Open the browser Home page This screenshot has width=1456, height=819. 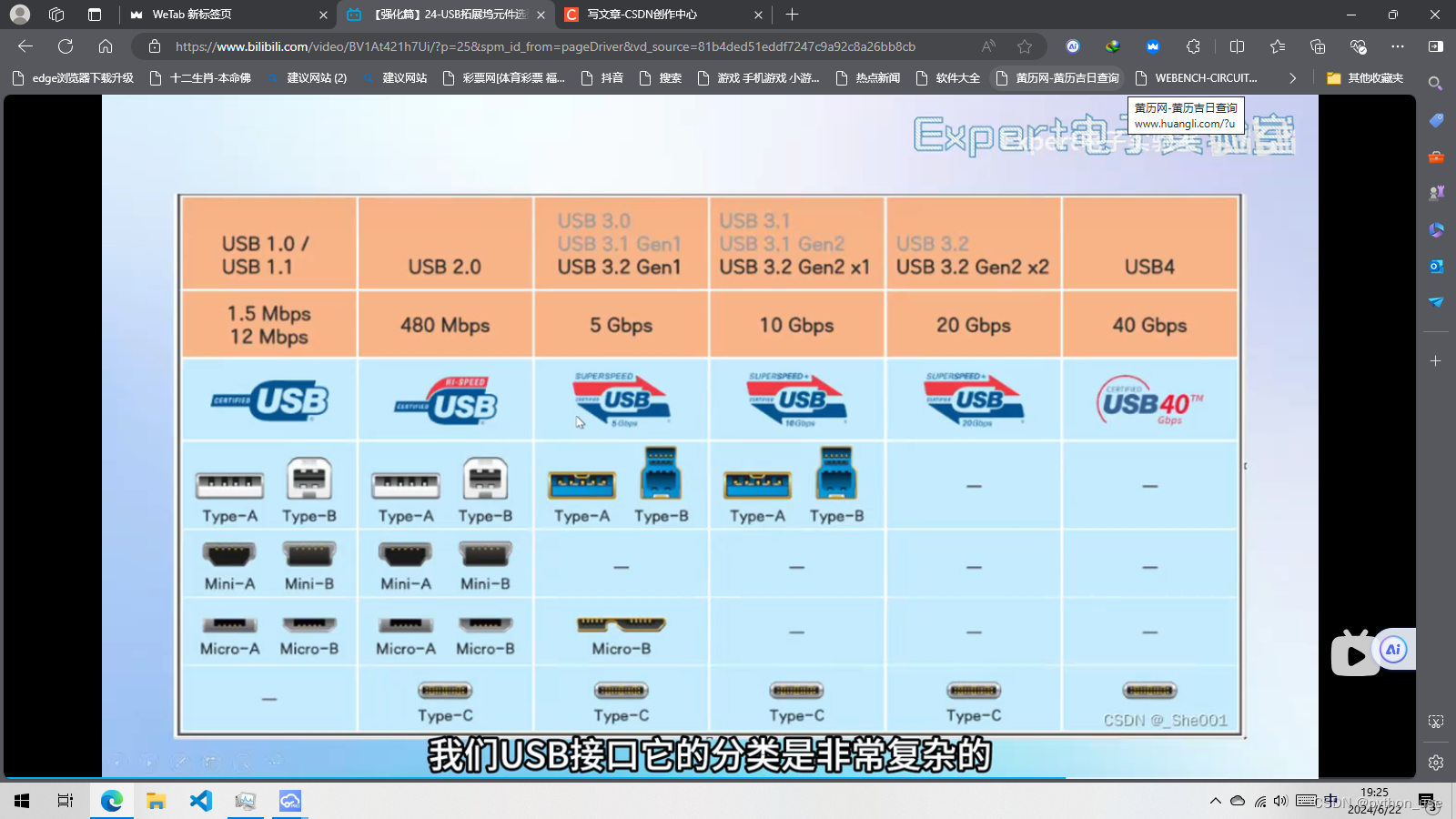pos(106,46)
